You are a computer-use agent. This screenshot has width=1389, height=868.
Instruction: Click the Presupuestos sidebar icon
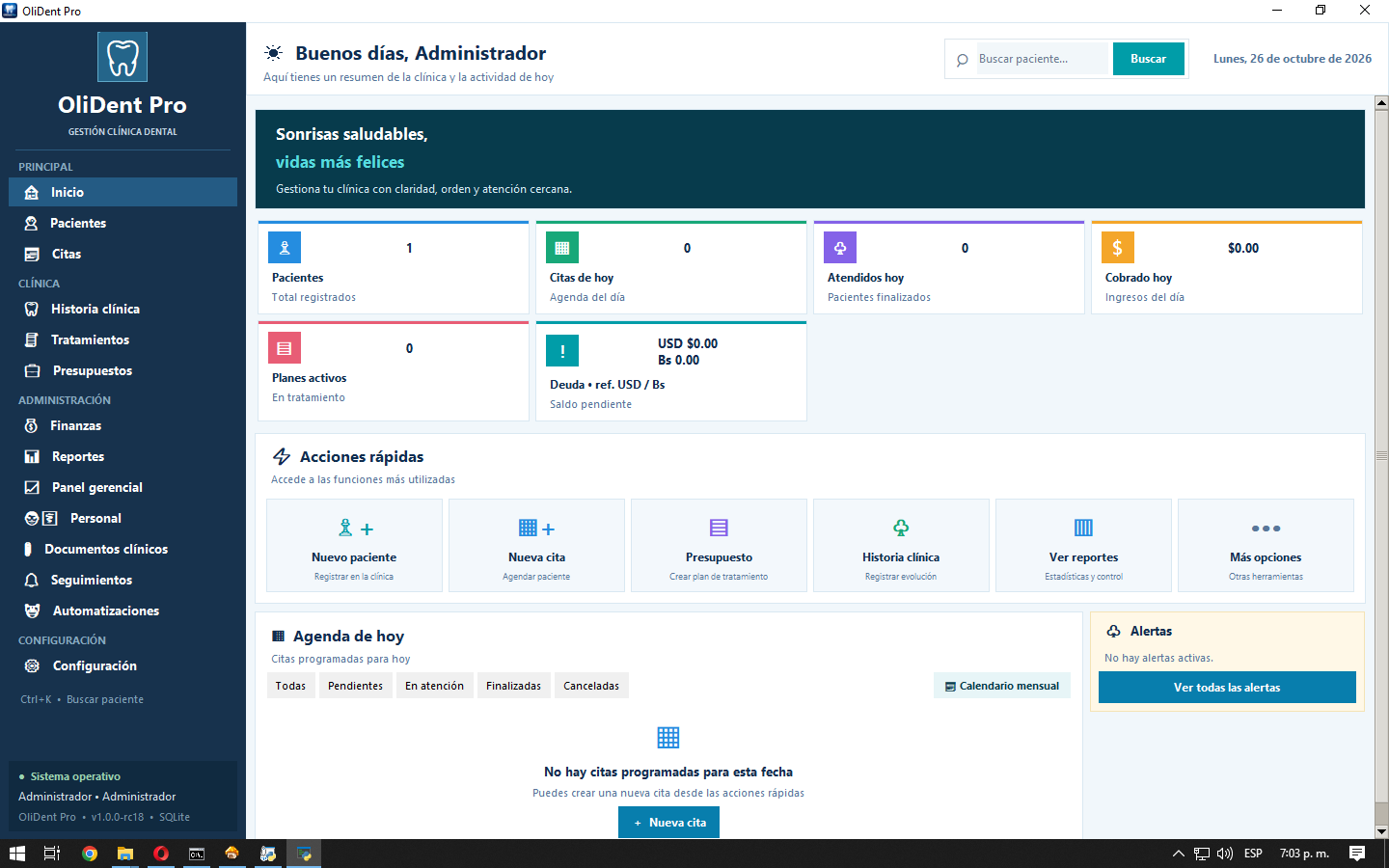tap(32, 370)
